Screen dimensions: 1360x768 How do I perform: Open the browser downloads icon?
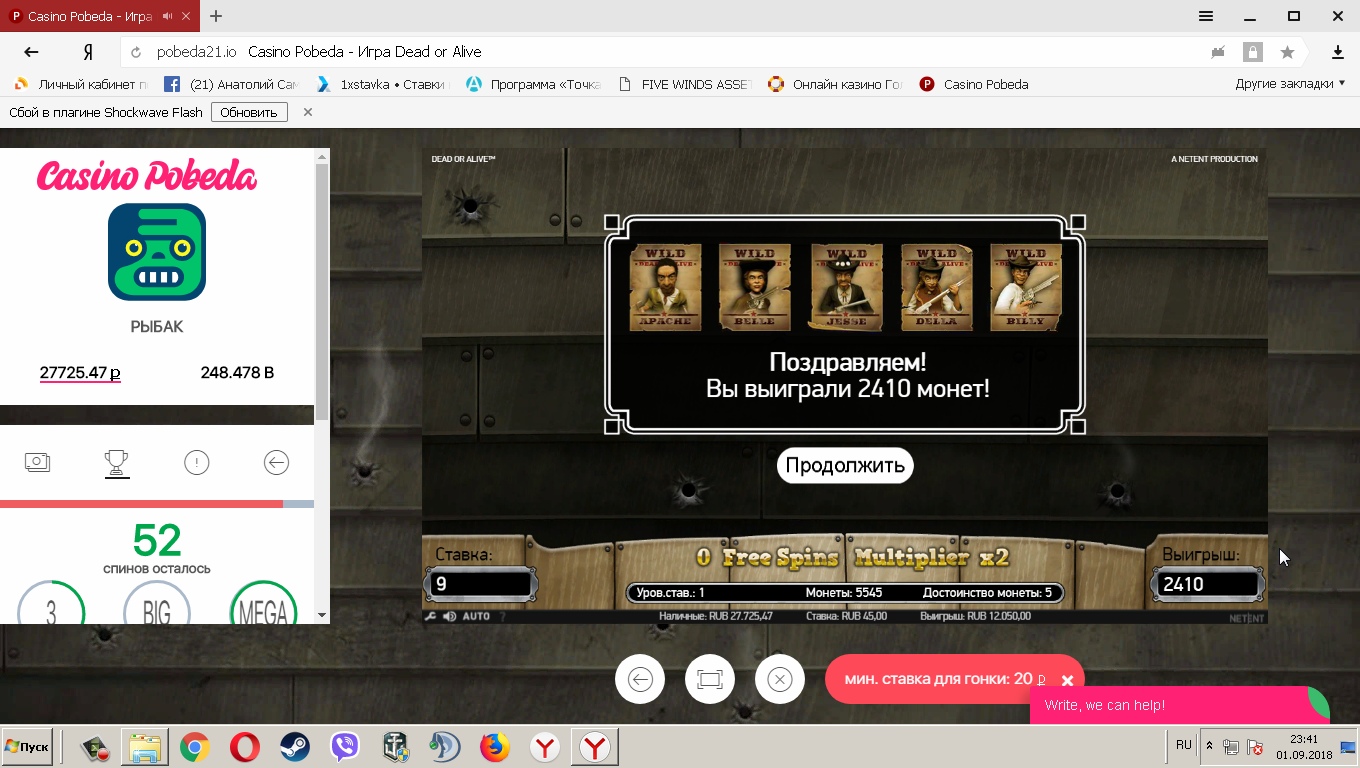click(x=1338, y=52)
